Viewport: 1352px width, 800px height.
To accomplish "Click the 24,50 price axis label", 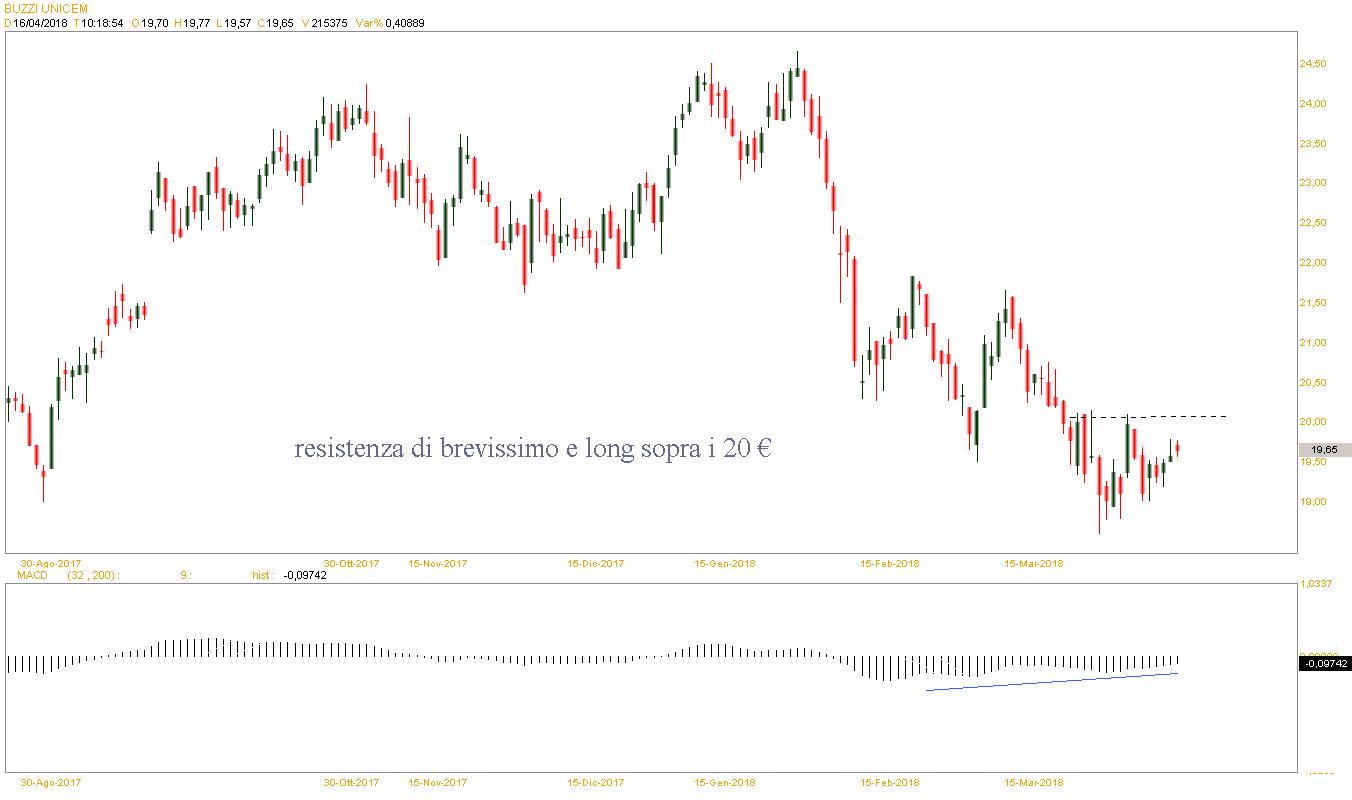I will point(1311,64).
